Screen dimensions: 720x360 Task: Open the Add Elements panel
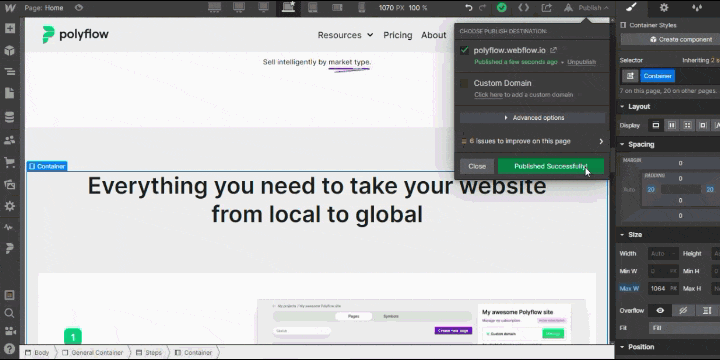(10, 28)
